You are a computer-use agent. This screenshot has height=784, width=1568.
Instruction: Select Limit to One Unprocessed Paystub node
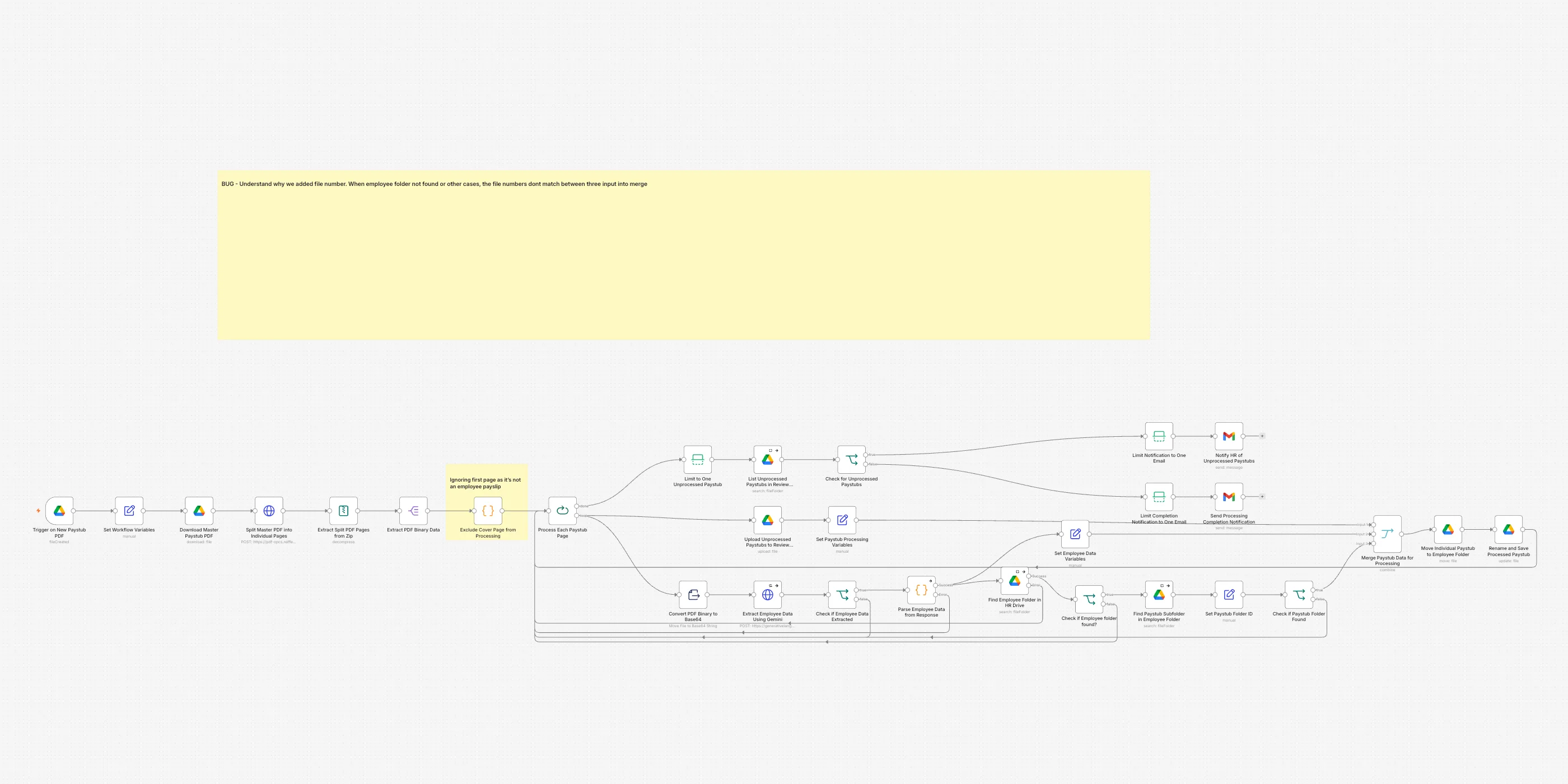point(698,460)
